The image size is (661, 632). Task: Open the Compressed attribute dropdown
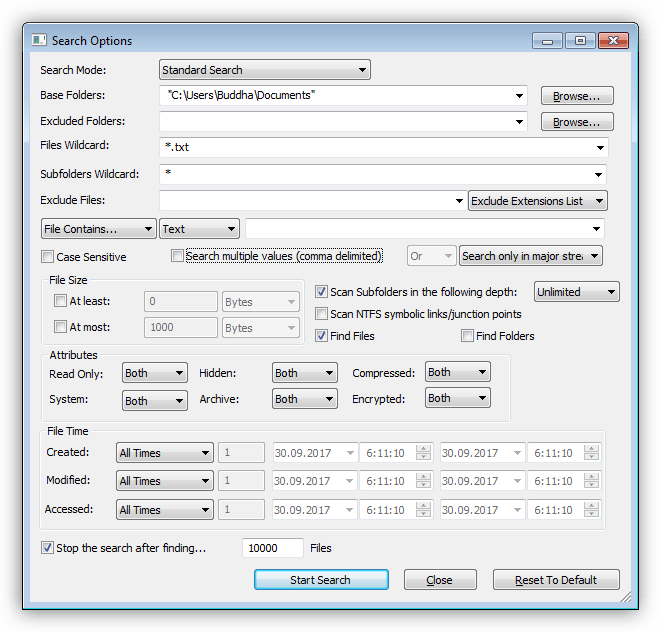tap(458, 372)
